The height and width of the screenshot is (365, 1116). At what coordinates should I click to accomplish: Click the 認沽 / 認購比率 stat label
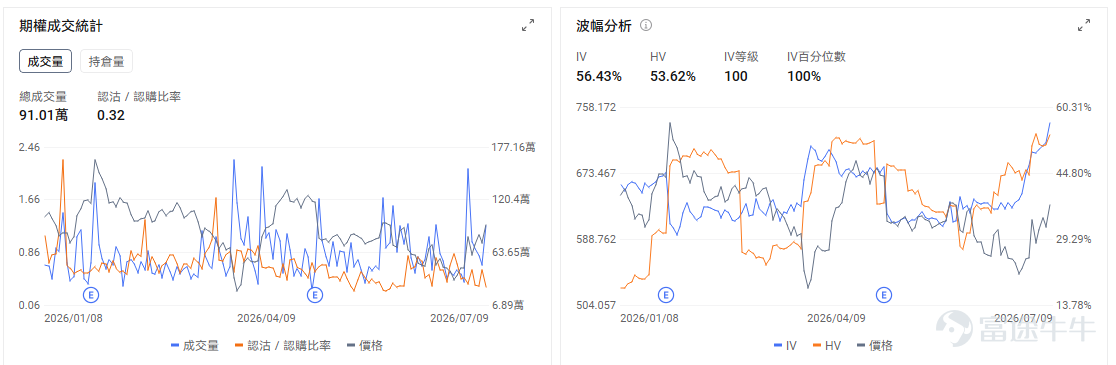(139, 96)
